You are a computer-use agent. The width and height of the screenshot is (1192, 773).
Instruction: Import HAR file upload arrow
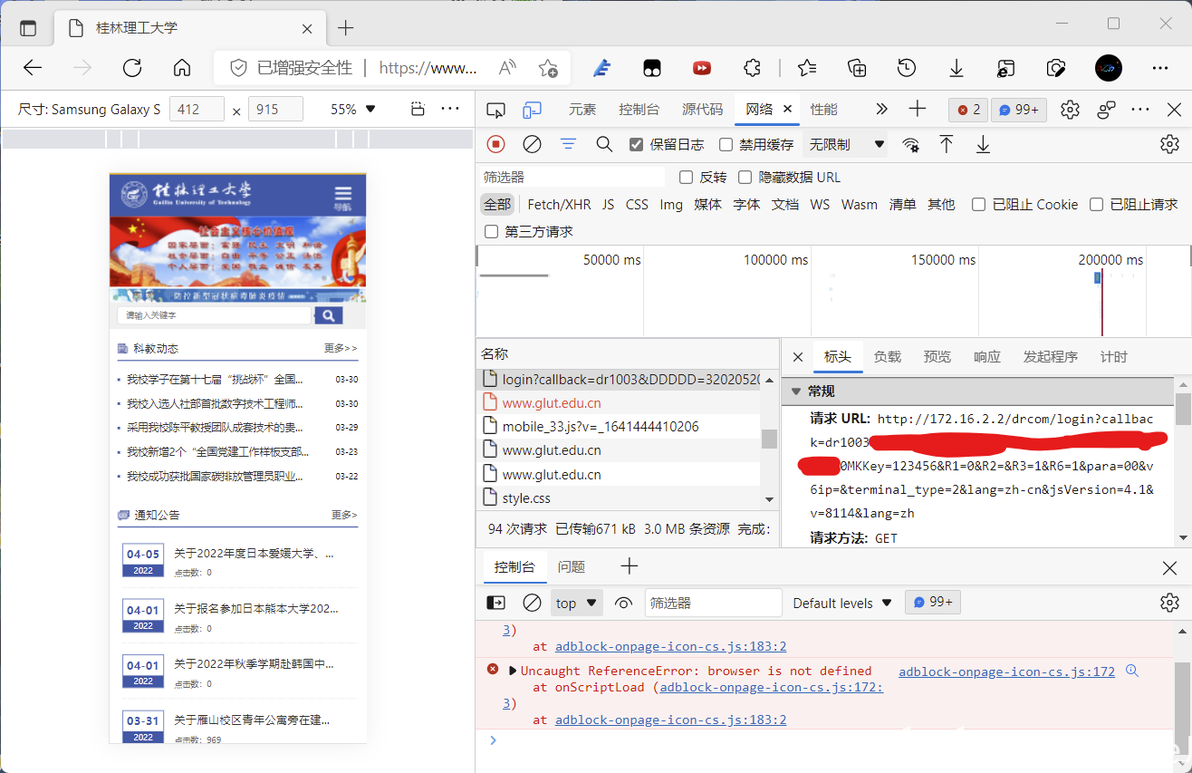[946, 144]
